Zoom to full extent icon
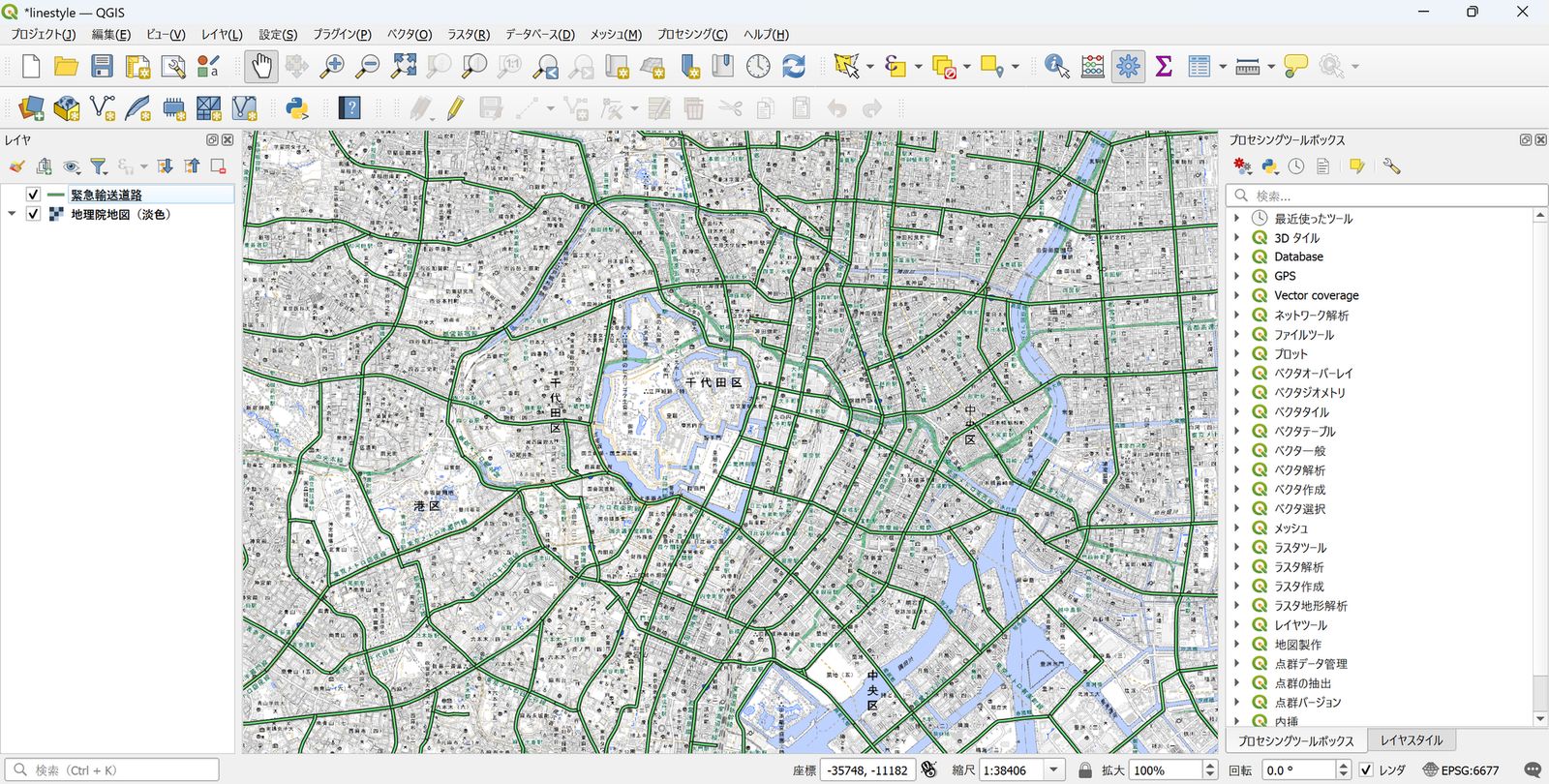The image size is (1549, 784). tap(404, 66)
